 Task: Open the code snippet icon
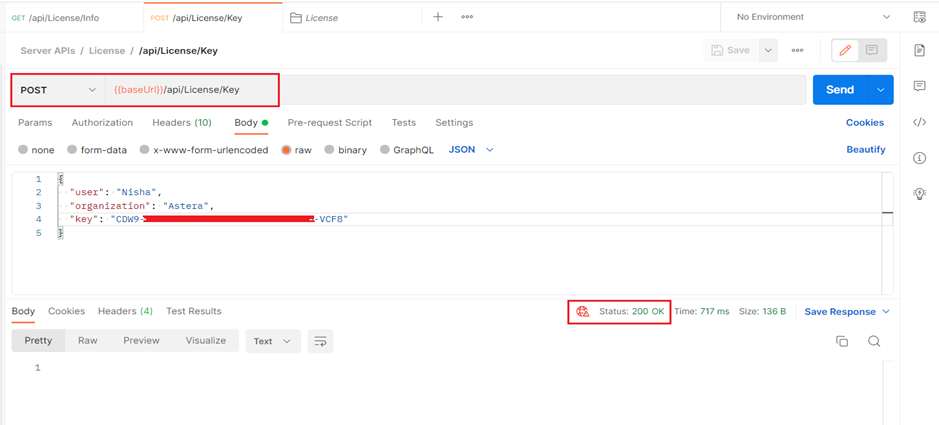tap(919, 122)
